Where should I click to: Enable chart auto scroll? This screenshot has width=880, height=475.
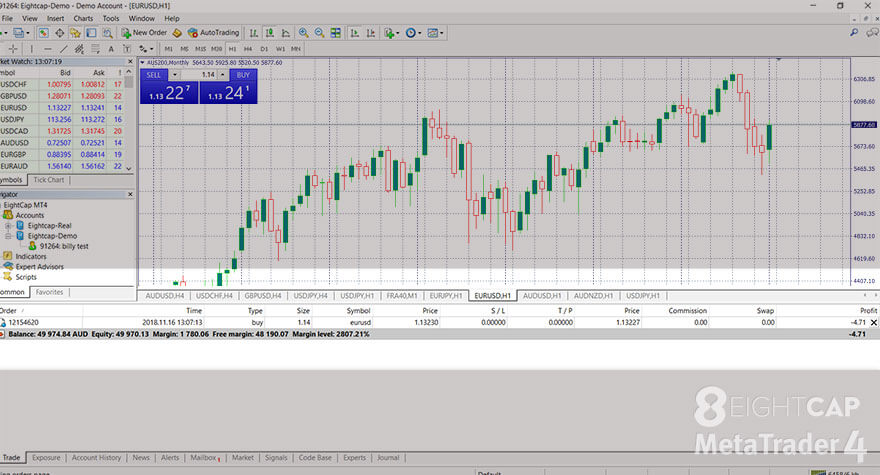(354, 33)
